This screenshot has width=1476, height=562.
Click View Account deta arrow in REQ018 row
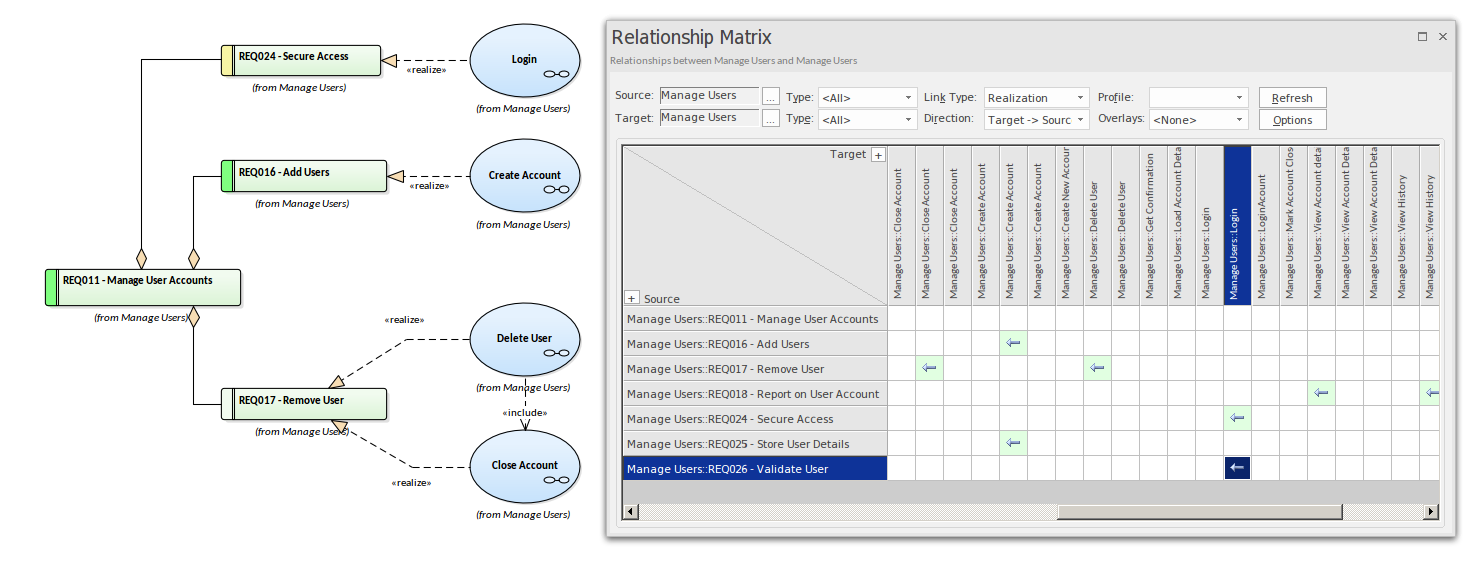click(x=1321, y=393)
